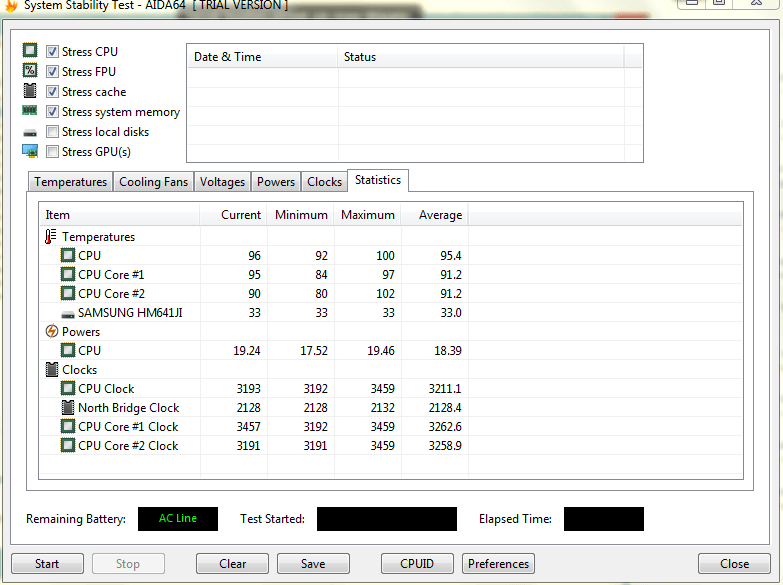Click the system memory RAM stick icon
The image size is (783, 585).
tap(30, 110)
